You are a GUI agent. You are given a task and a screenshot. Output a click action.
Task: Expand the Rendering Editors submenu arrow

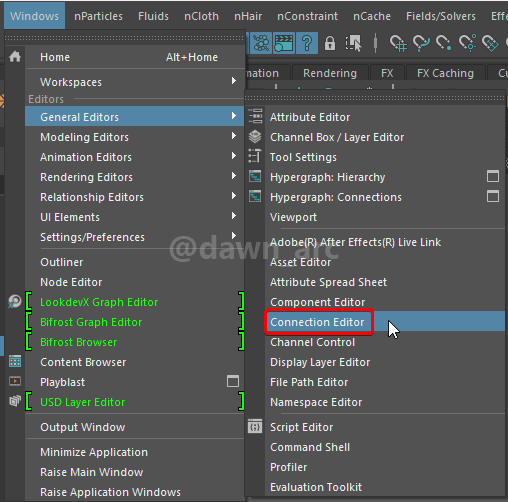click(234, 176)
